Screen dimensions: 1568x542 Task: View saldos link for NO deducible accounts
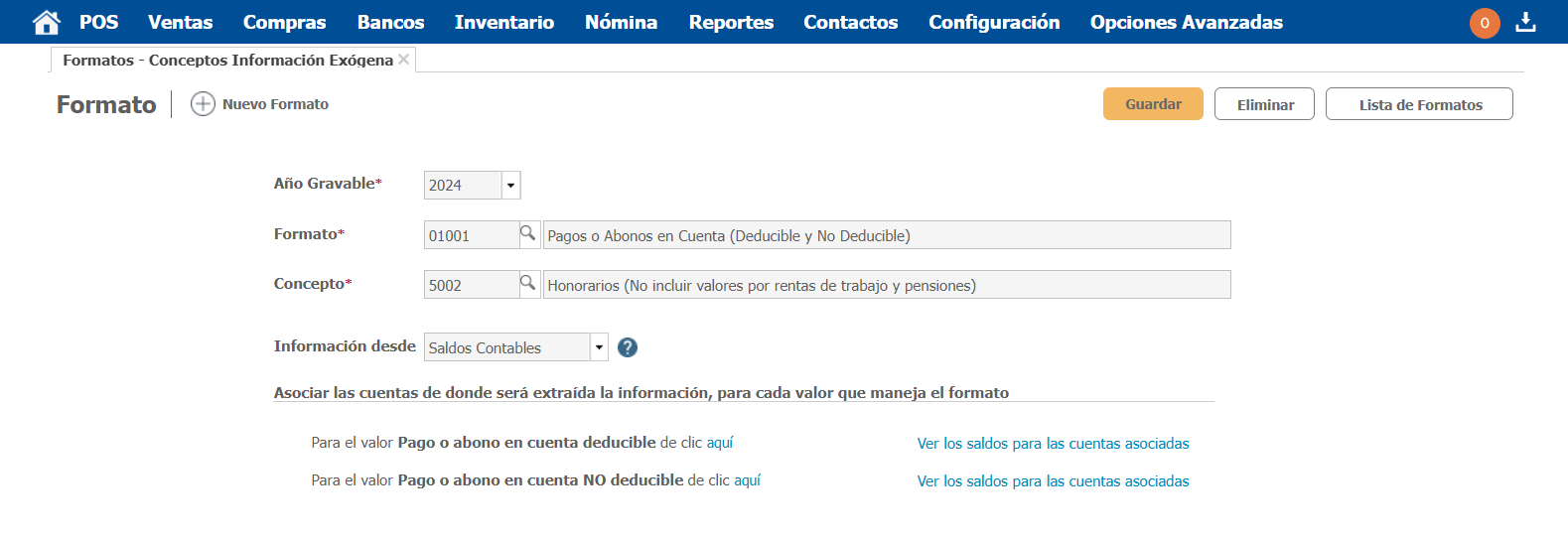click(x=1053, y=481)
